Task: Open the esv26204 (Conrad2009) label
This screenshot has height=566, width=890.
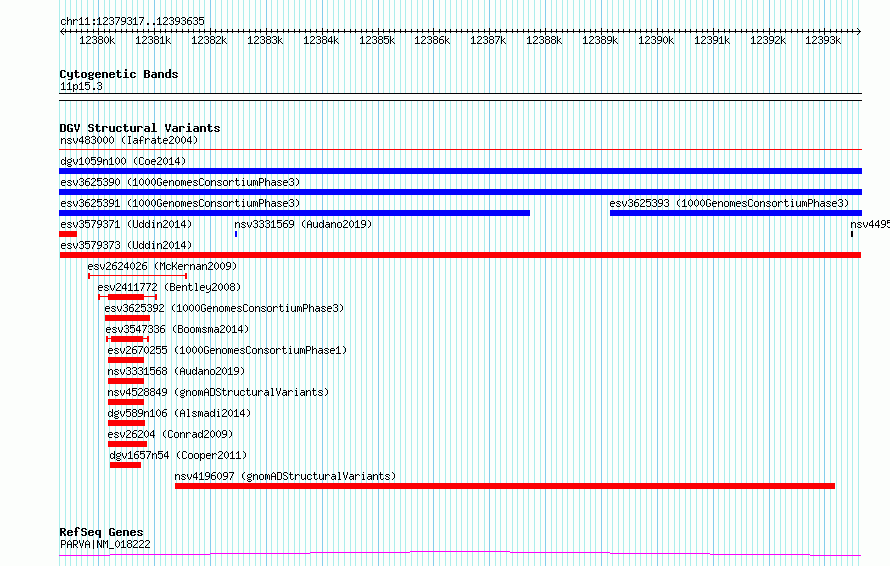Action: (x=170, y=434)
